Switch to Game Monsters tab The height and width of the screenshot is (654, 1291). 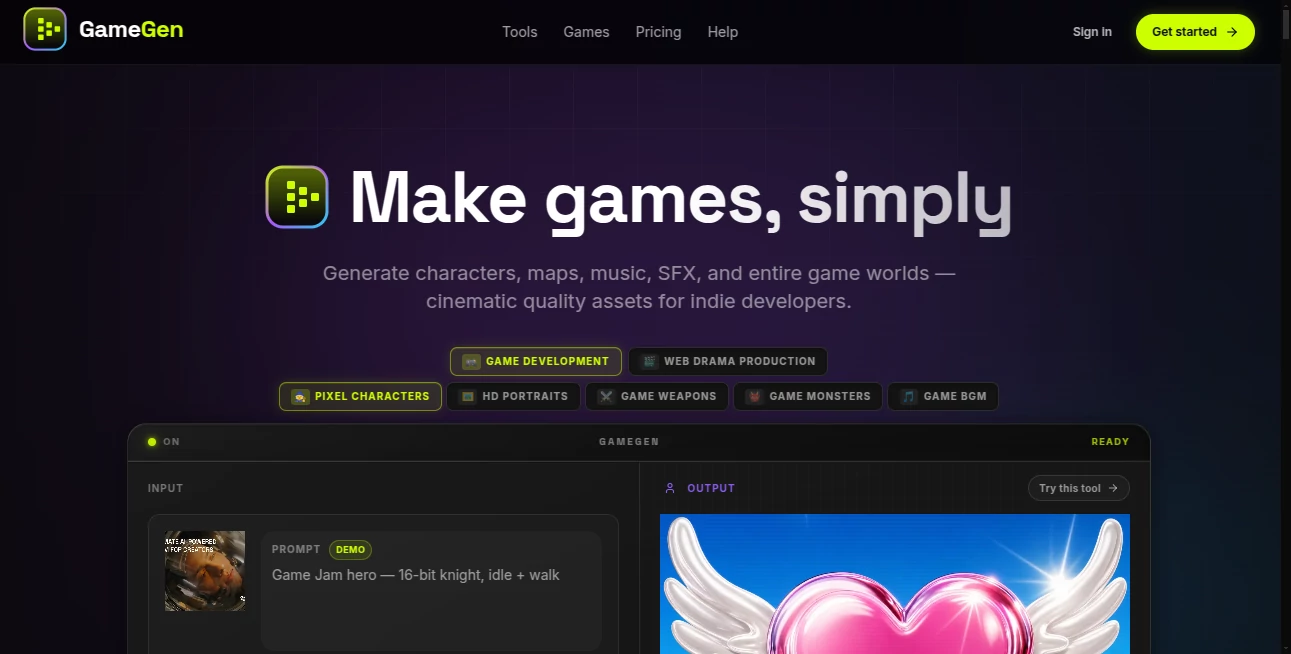coord(808,396)
